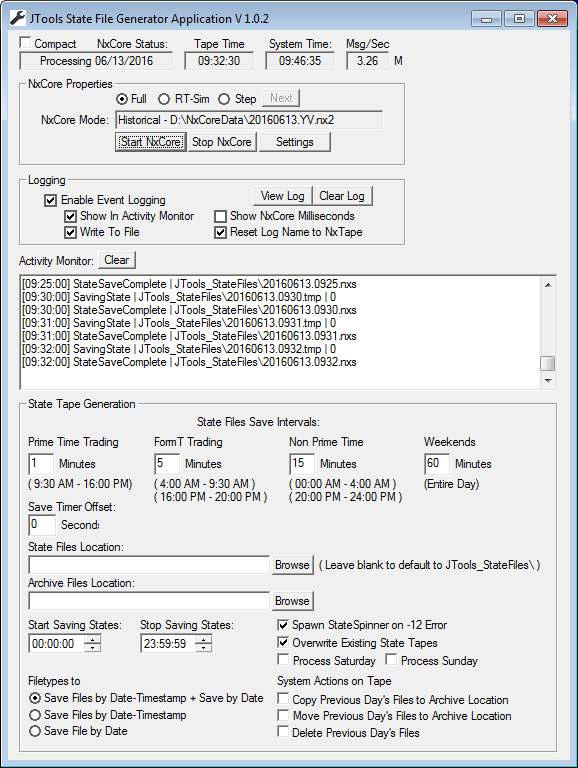Viewport: 578px width, 768px height.
Task: Open NxCore Settings
Action: (x=294, y=142)
